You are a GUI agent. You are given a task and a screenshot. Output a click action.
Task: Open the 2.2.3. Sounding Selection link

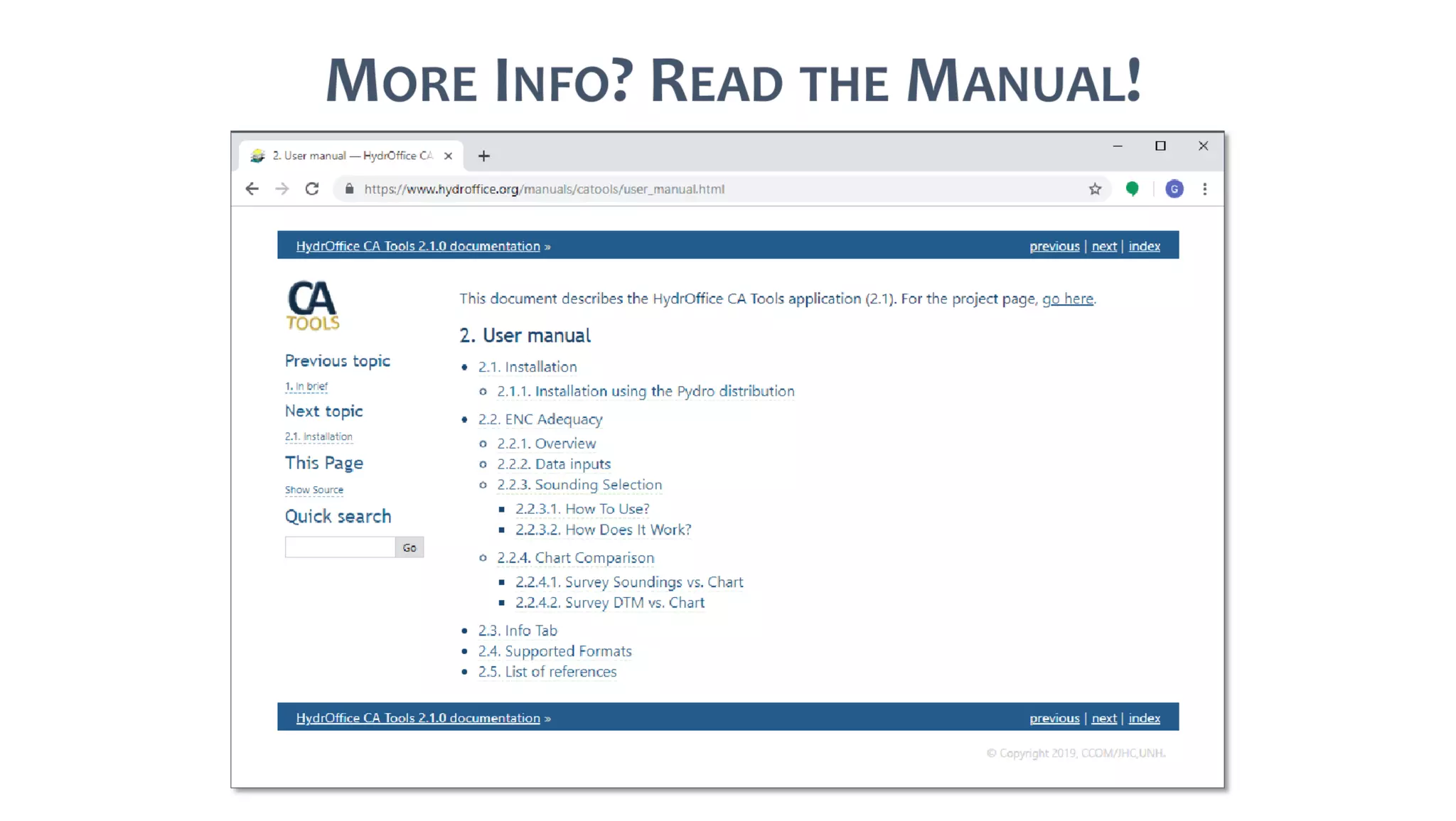[579, 485]
